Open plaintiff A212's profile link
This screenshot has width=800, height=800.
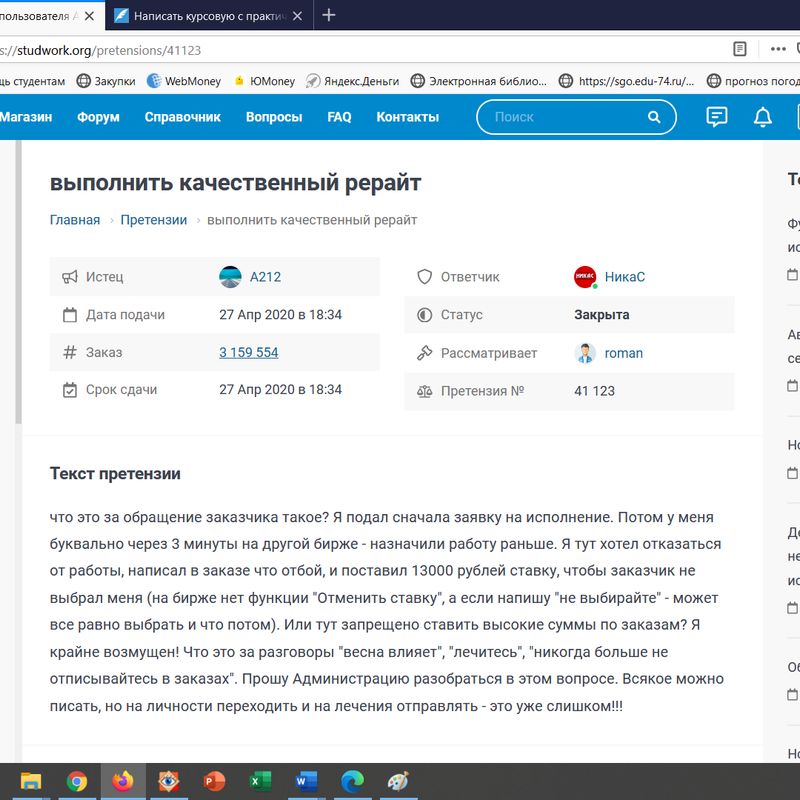coord(265,277)
